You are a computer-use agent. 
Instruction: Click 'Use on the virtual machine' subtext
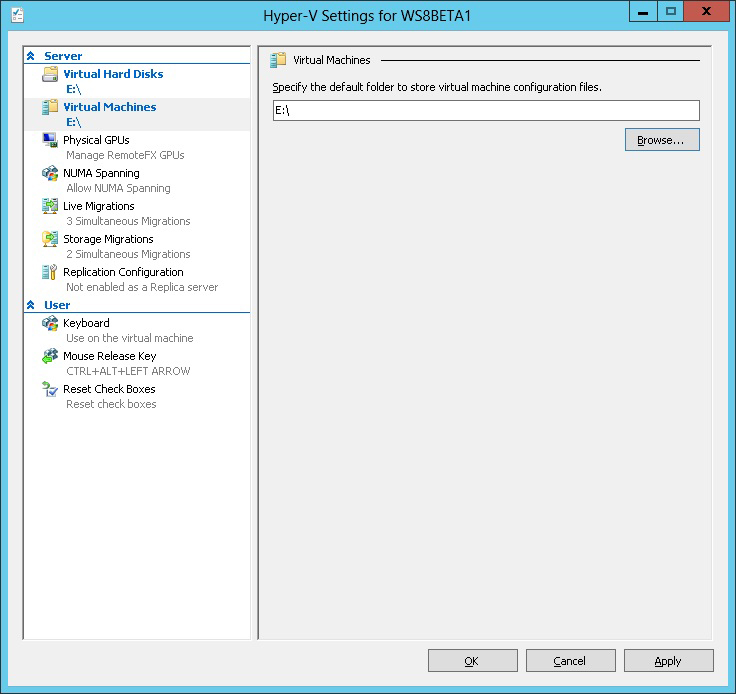[130, 338]
